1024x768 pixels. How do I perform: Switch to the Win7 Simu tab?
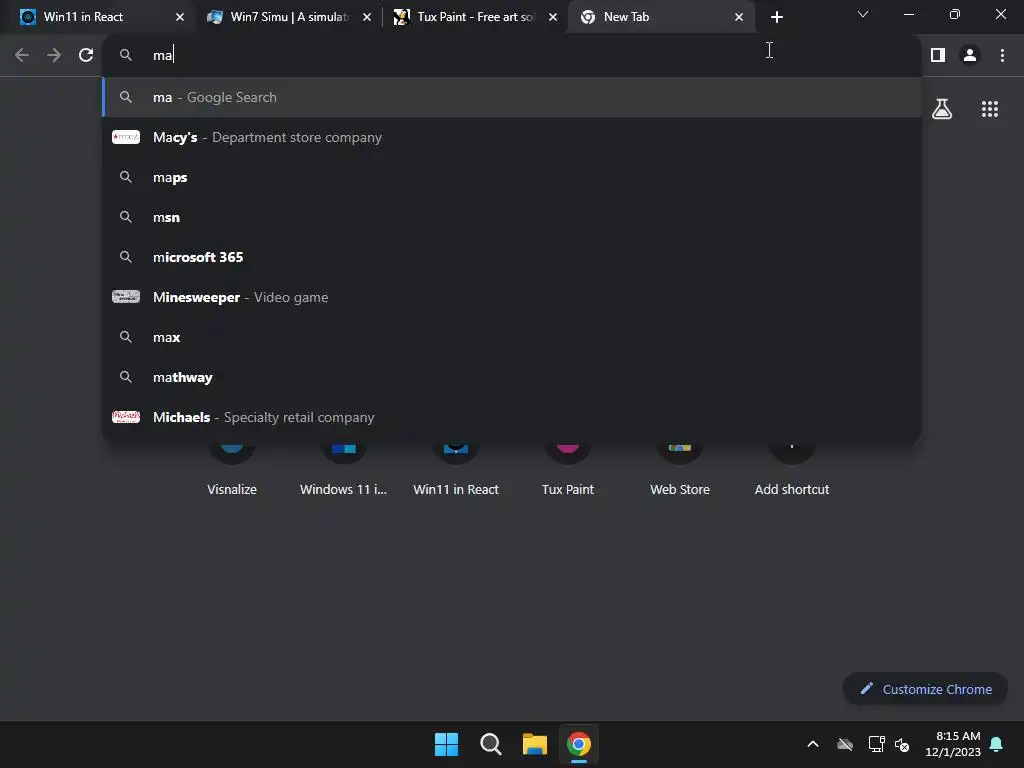(289, 17)
